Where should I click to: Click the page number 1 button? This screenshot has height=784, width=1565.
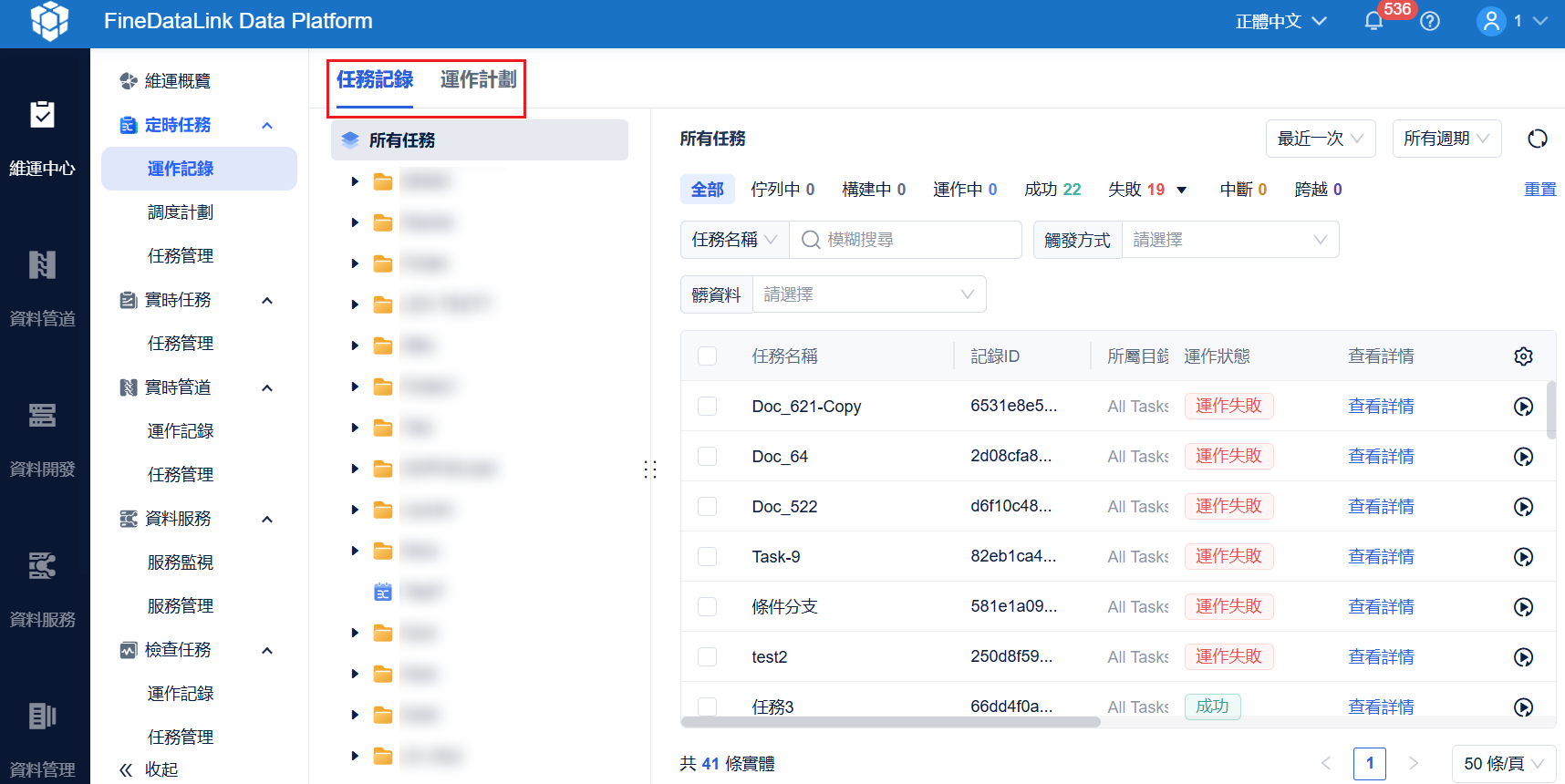click(1370, 763)
